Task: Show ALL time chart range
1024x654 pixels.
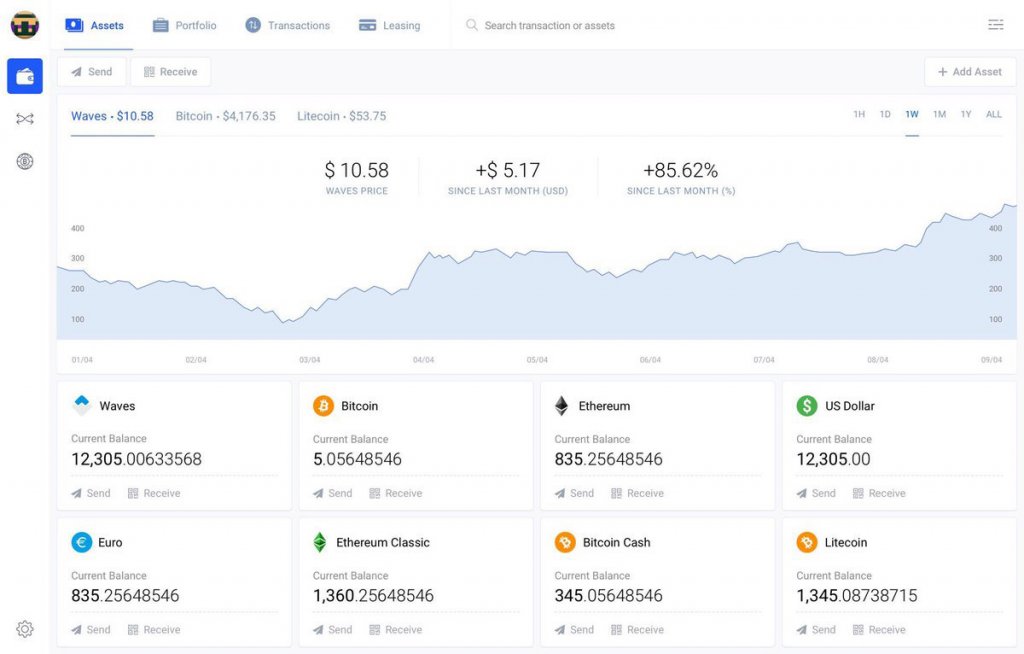Action: click(993, 115)
